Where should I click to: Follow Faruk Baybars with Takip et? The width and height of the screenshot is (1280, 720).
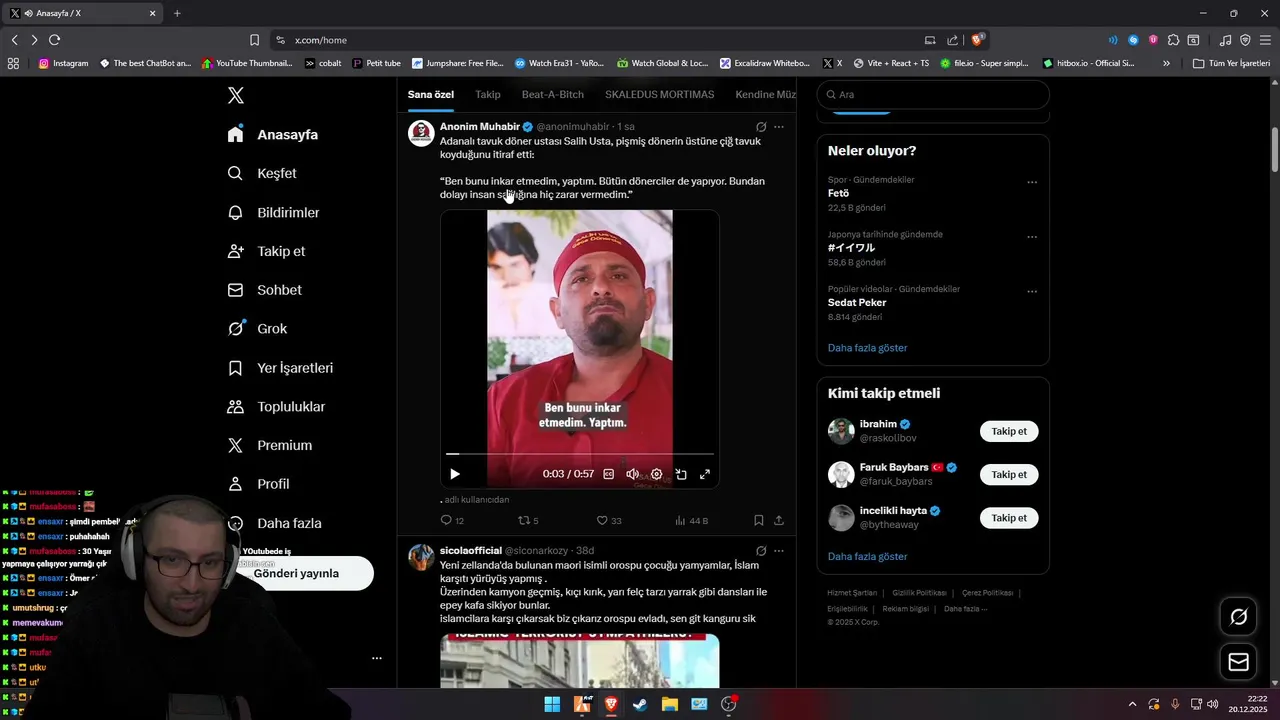[1009, 474]
